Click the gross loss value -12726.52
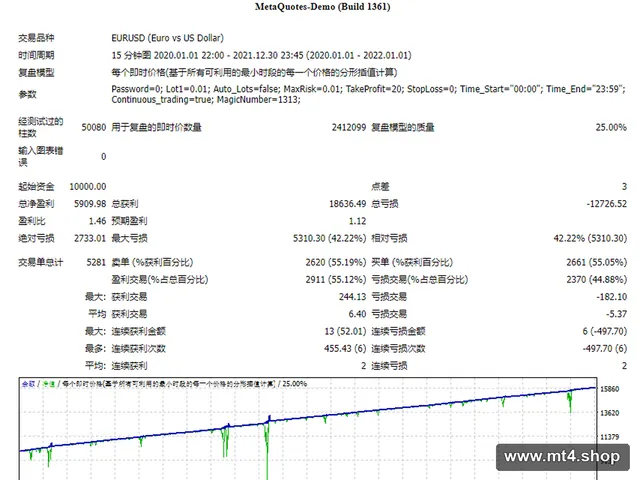This screenshot has width=640, height=480. pyautogui.click(x=607, y=204)
